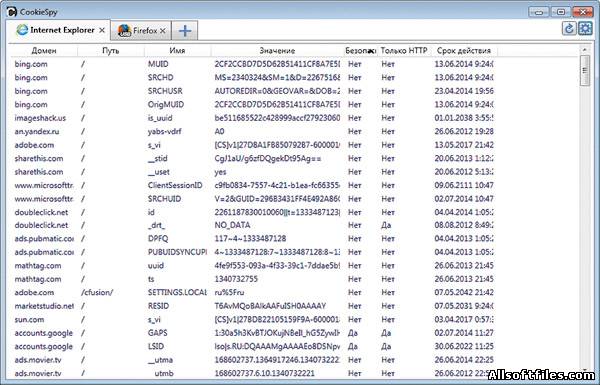
Task: Click the T6AvMQoBAIkAAFulSH0AAAAY value
Action: coord(270,306)
